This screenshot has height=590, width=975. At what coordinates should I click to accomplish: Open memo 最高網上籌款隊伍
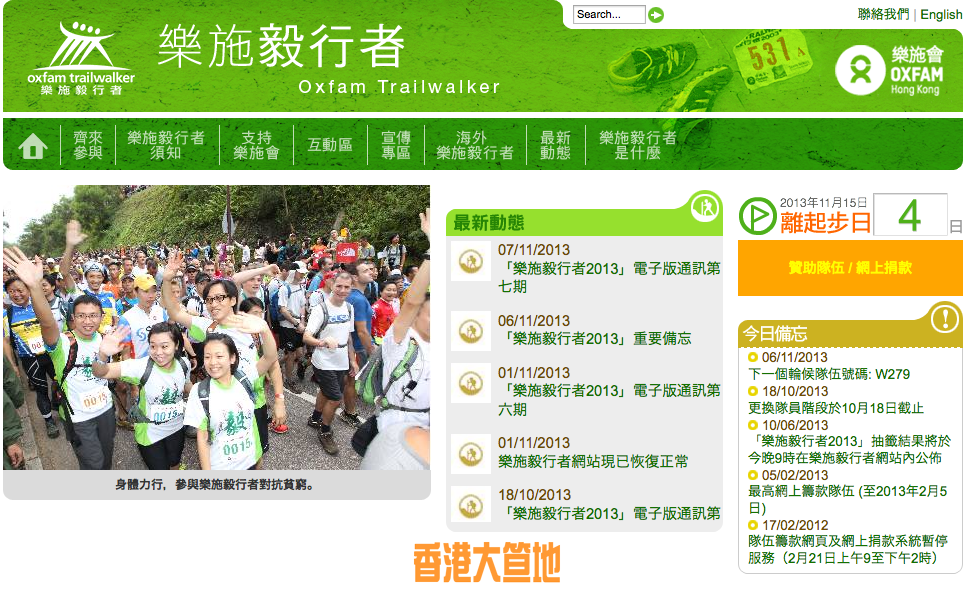tap(848, 499)
